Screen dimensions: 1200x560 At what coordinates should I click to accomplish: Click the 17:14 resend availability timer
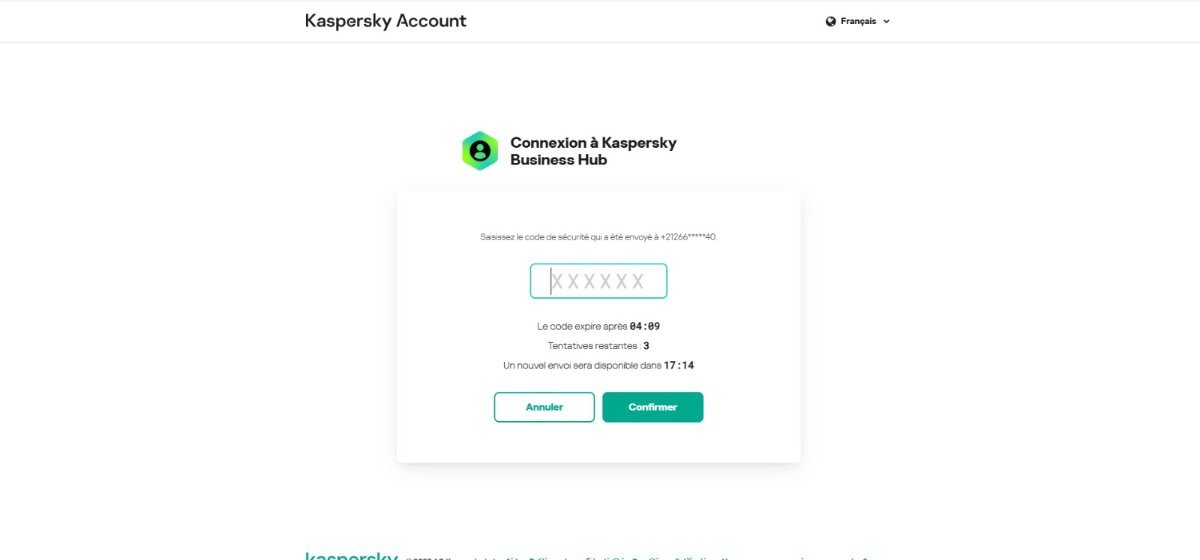679,366
